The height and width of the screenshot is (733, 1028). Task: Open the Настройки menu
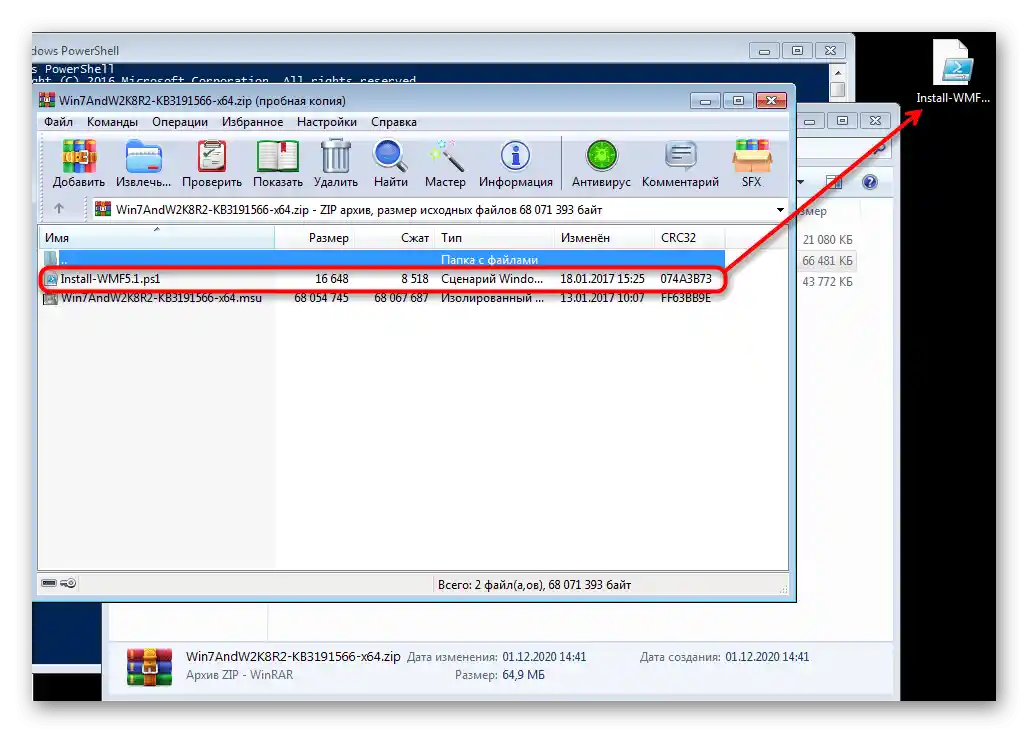pyautogui.click(x=326, y=122)
